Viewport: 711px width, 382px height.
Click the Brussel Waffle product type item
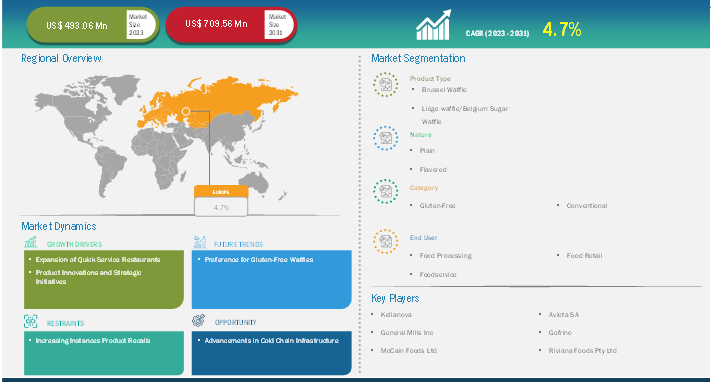444,90
